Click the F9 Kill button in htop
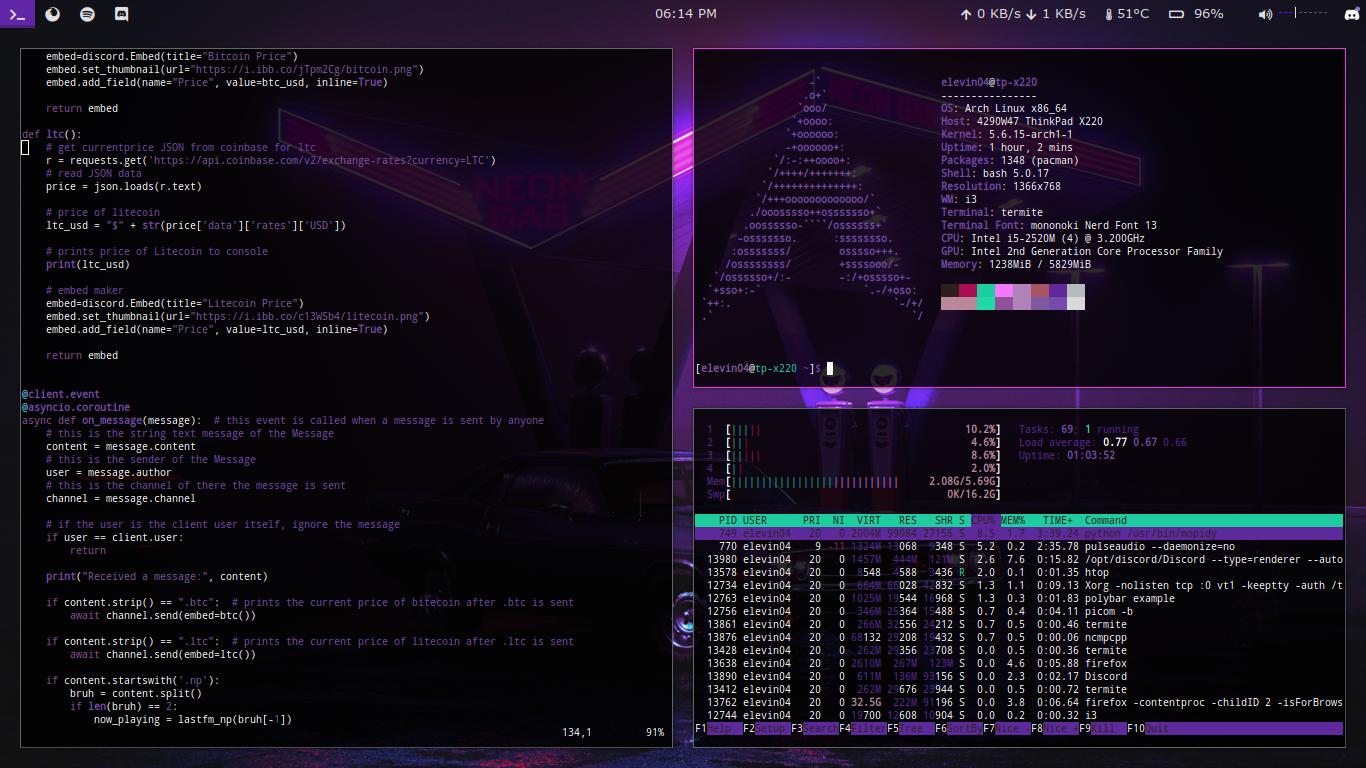This screenshot has width=1366, height=768. 1102,729
